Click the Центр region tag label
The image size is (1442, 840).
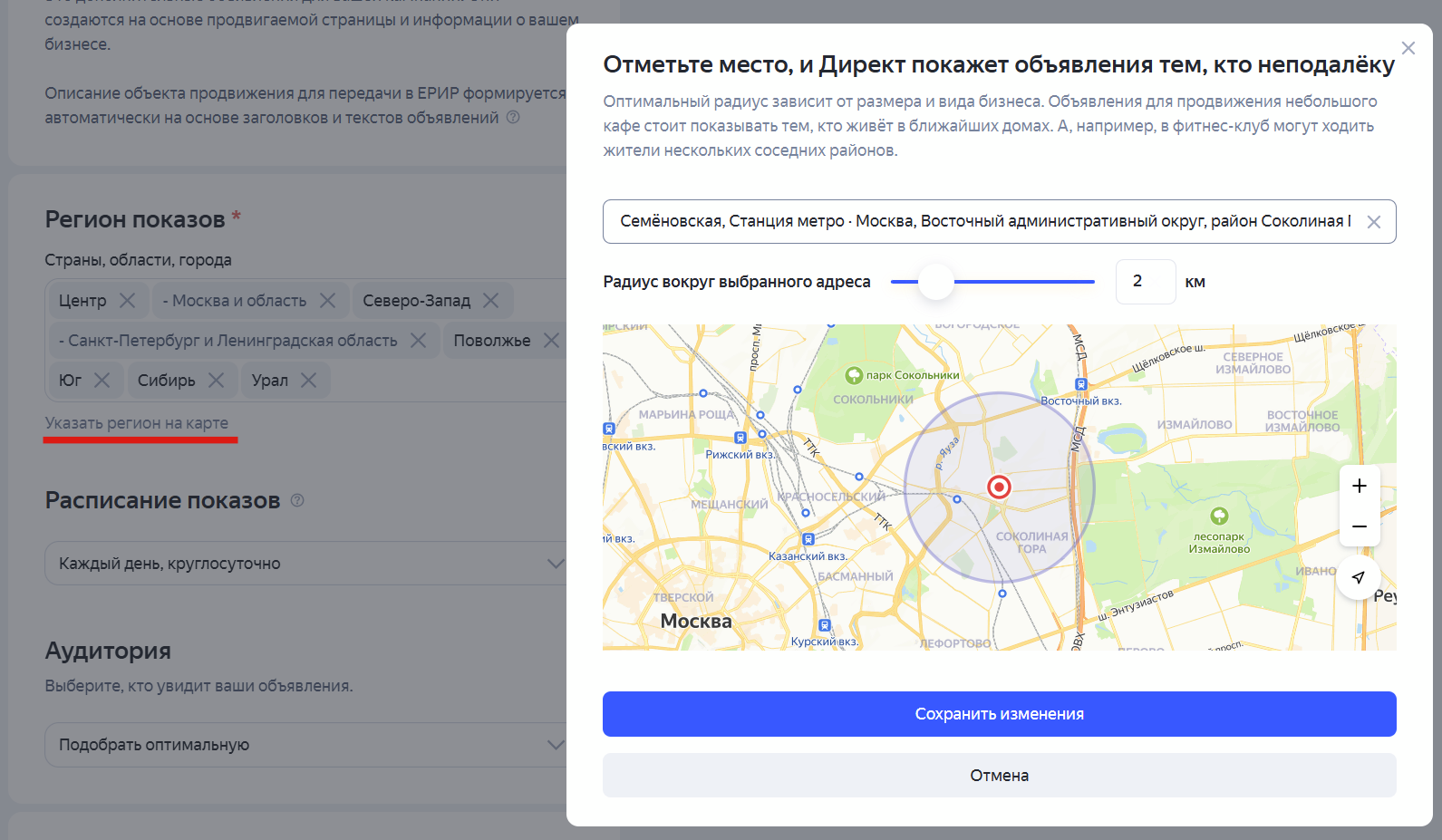click(82, 300)
